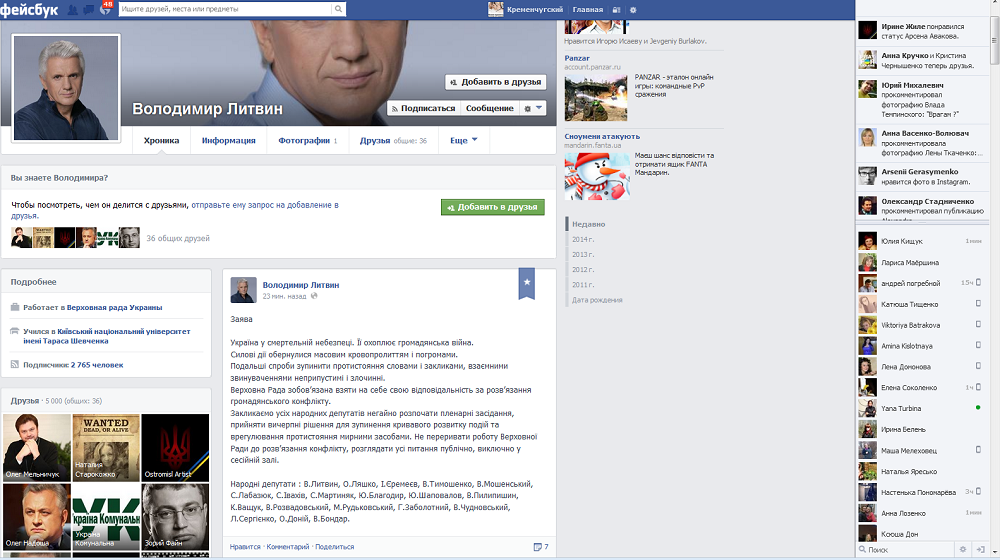Click the chat sidebar options gear

click(963, 549)
